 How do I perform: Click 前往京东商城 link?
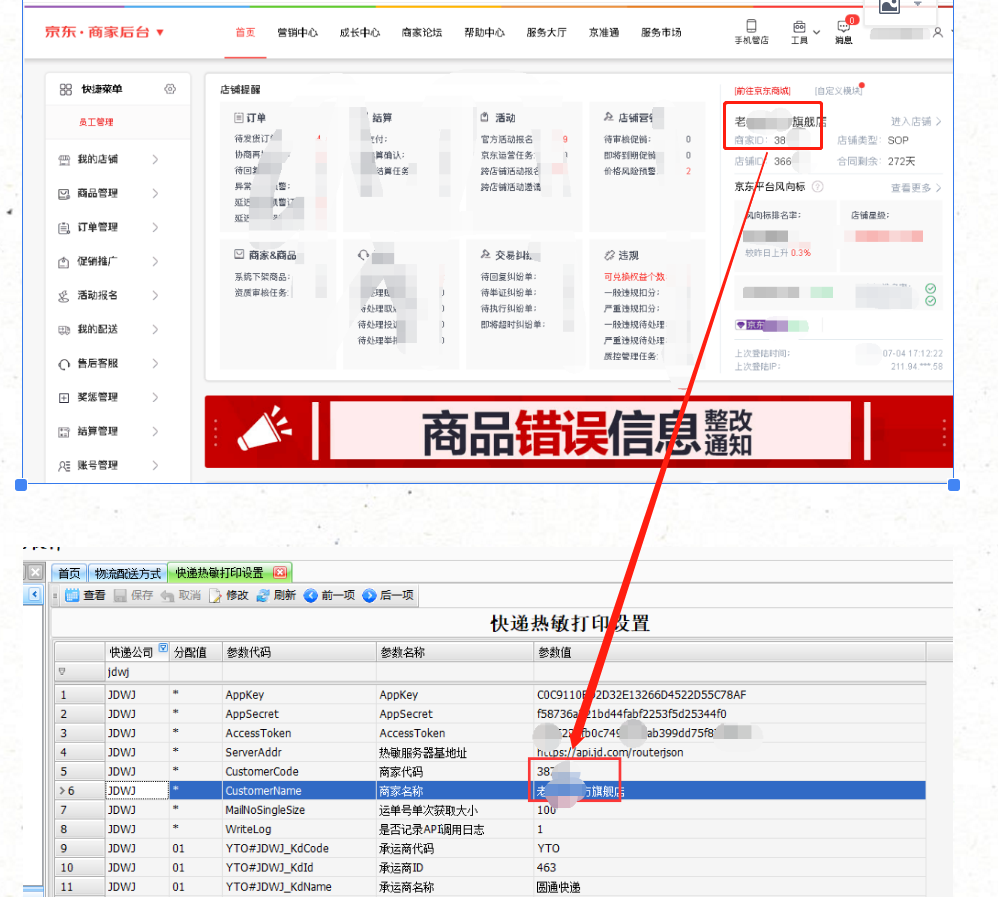pyautogui.click(x=763, y=91)
